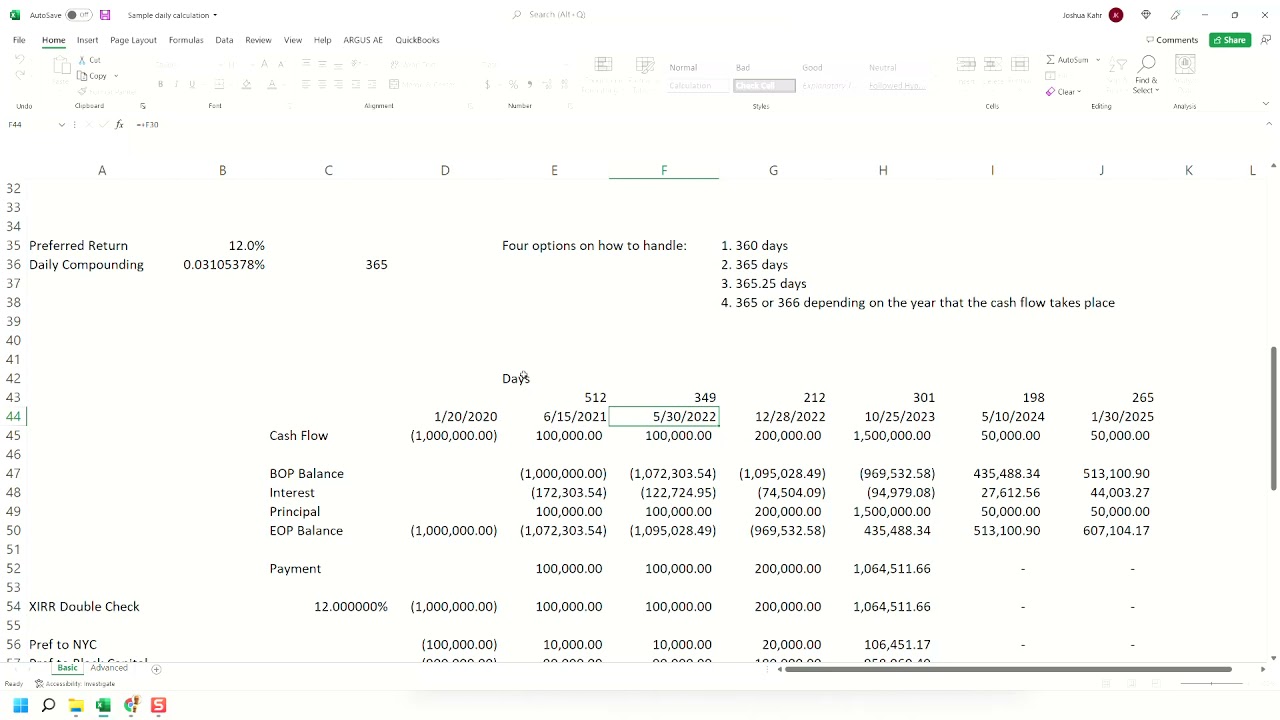Click the green Share button
1280x720 pixels.
[1230, 40]
